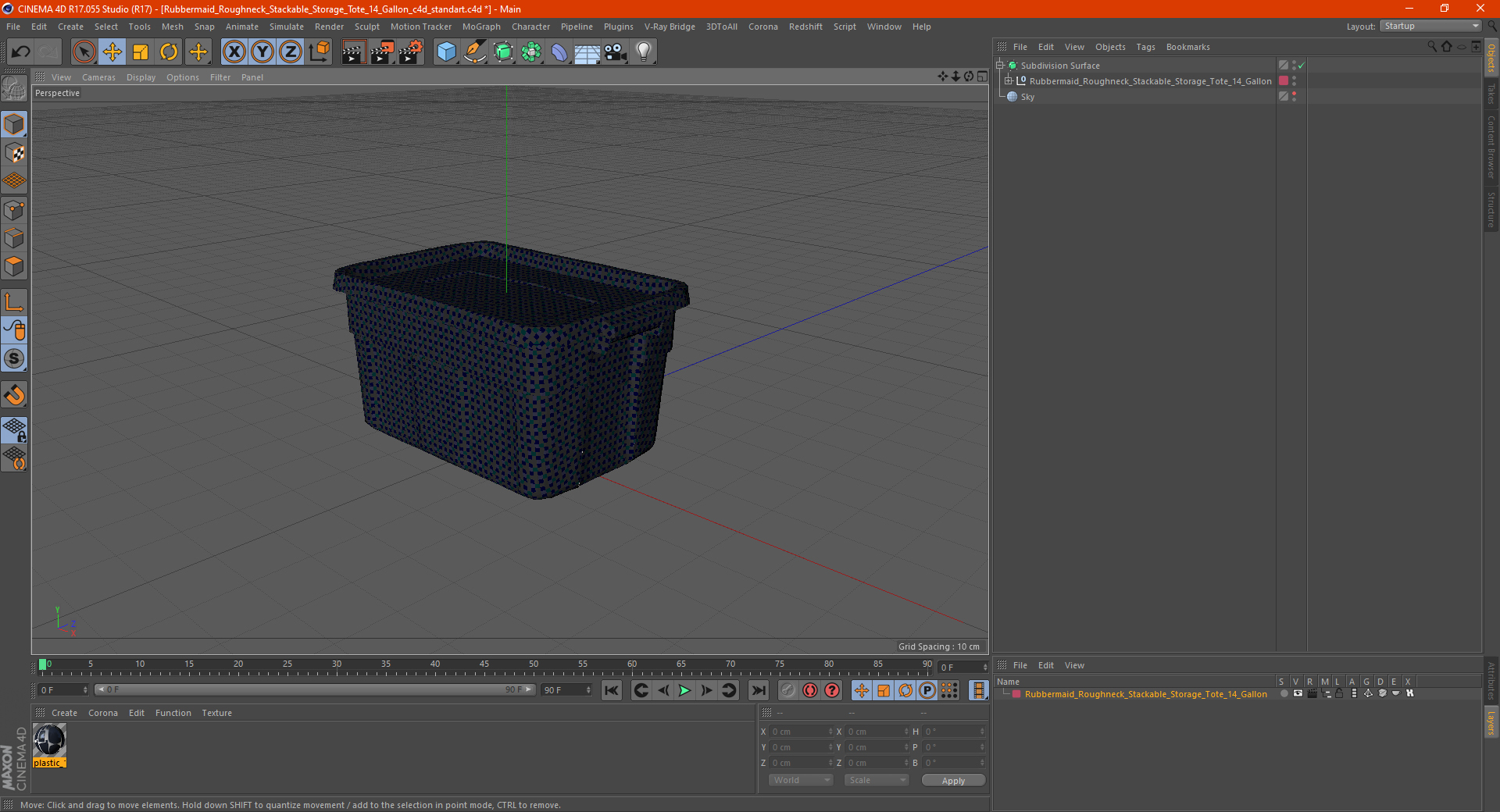Click the pink layer swatch on Rubbermaid object
1500x812 pixels.
(1284, 80)
